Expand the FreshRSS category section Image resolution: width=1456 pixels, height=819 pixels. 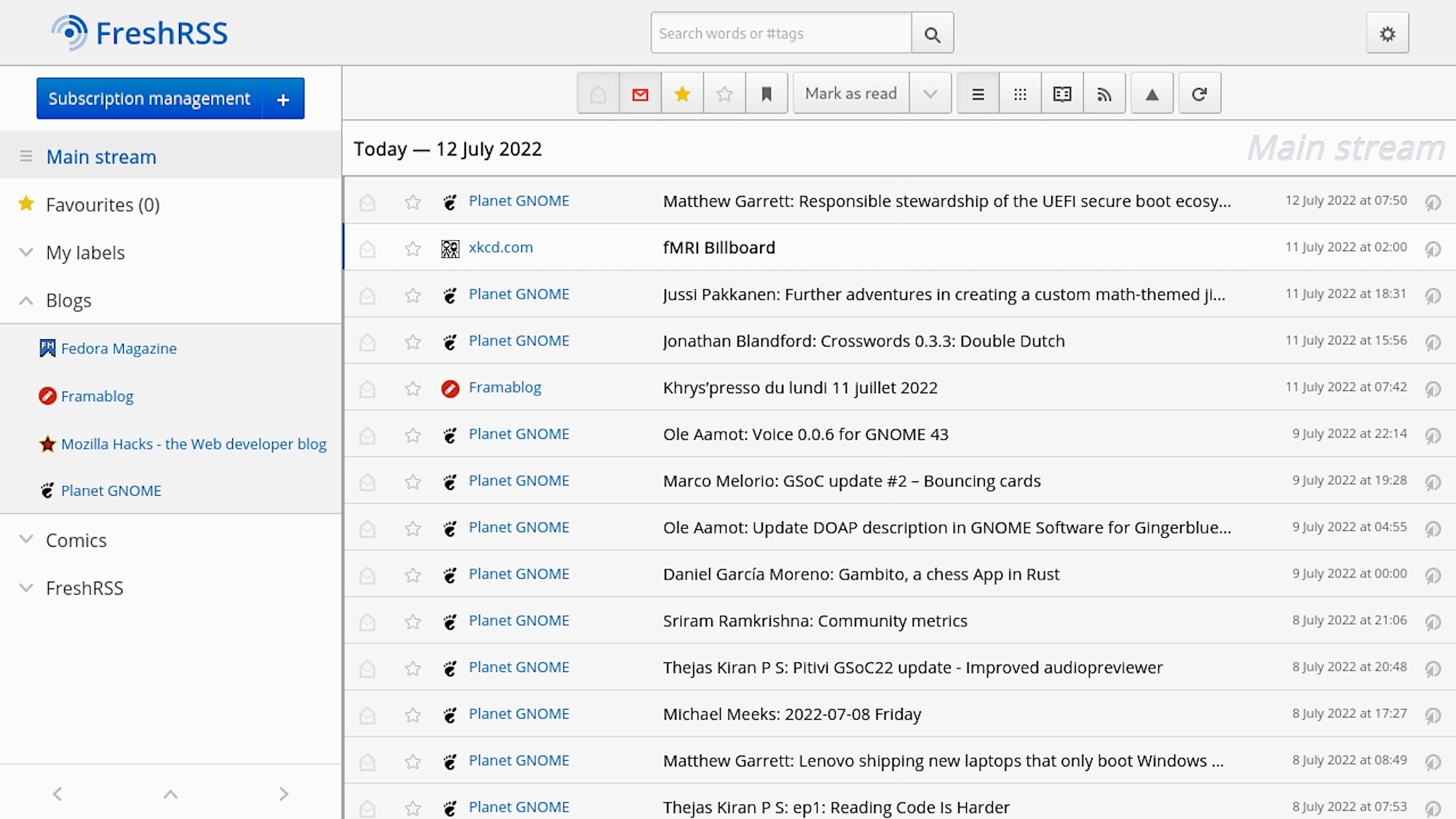[x=25, y=589]
